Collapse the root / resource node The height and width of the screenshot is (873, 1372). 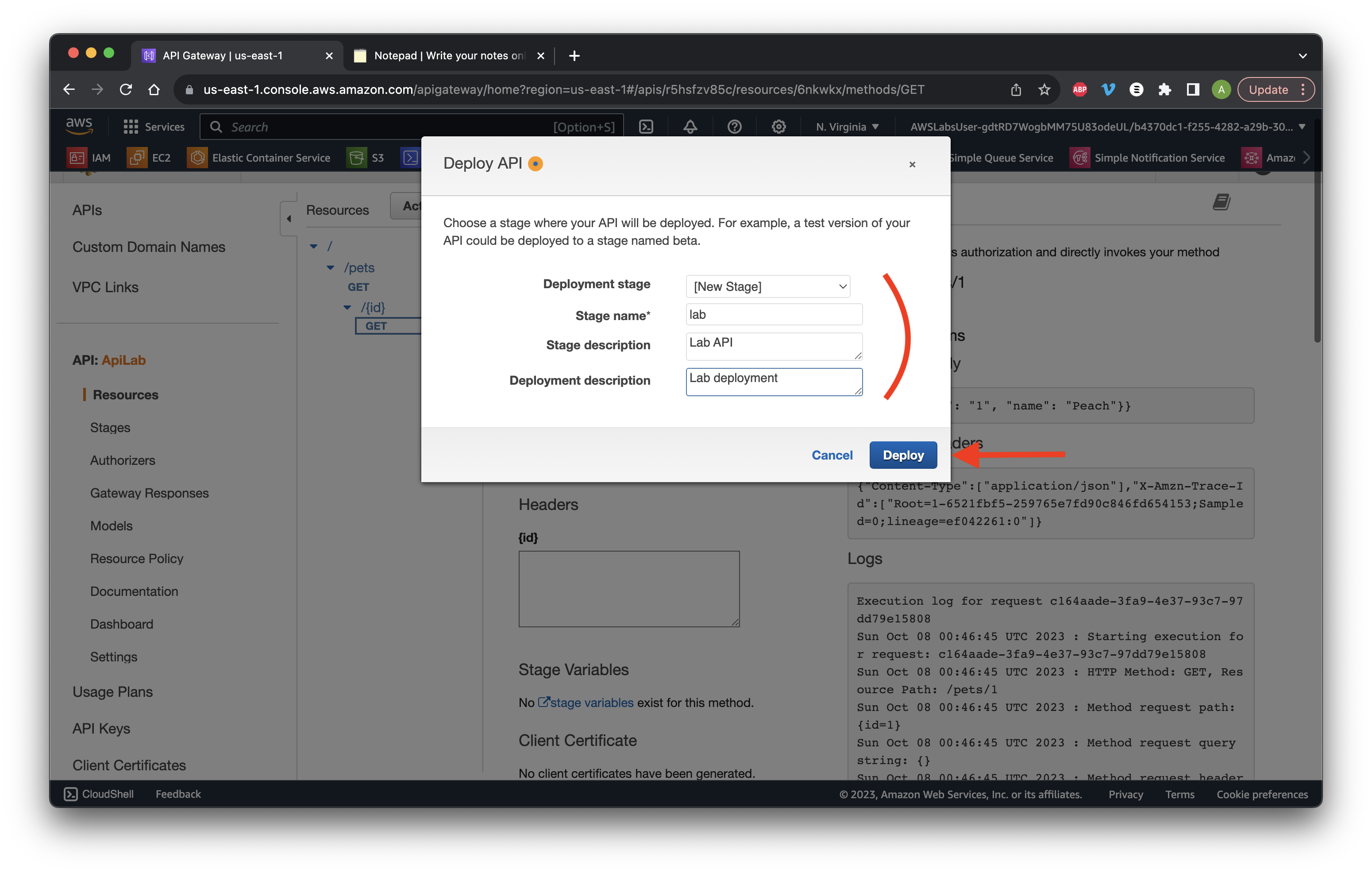coord(313,246)
